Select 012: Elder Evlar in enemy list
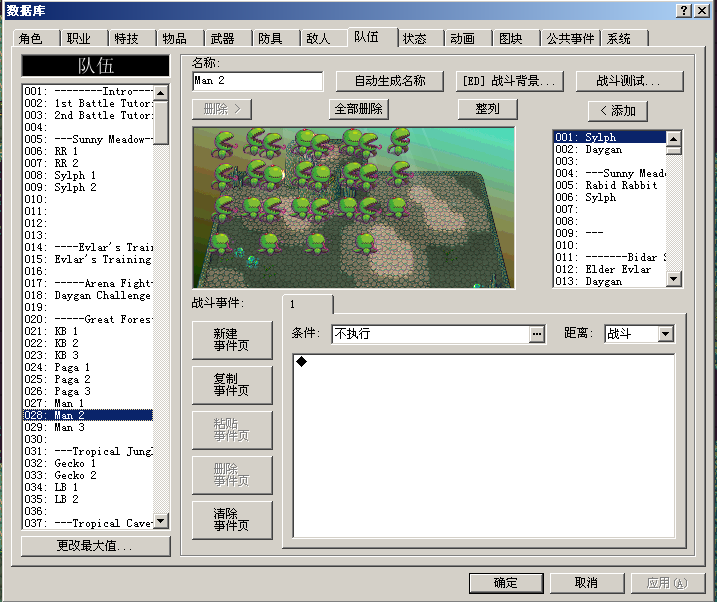The height and width of the screenshot is (602, 717). click(610, 269)
